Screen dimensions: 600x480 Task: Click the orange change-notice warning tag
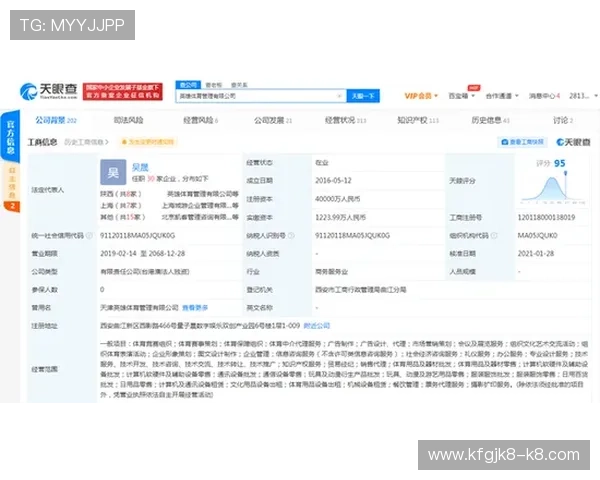point(148,142)
